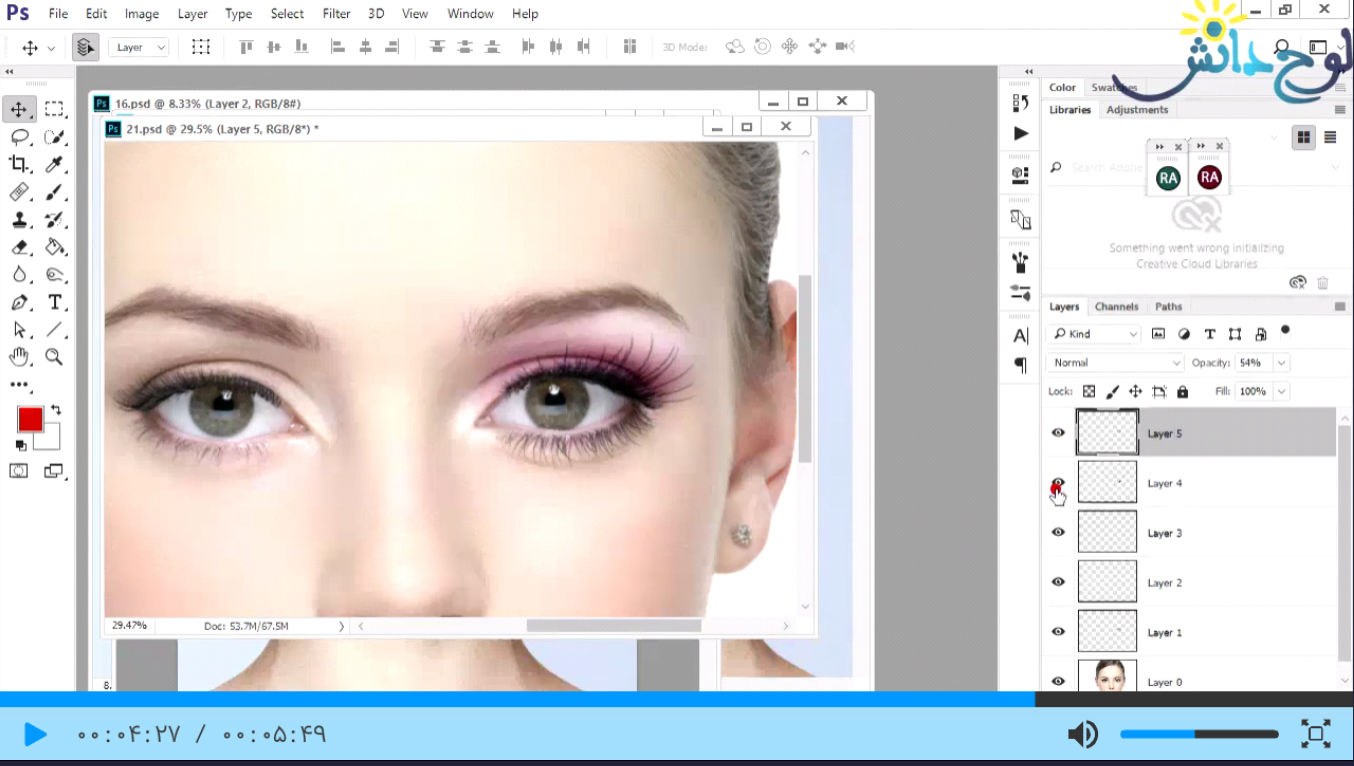The width and height of the screenshot is (1354, 766).
Task: Enter fullscreen video mode
Action: point(1316,734)
